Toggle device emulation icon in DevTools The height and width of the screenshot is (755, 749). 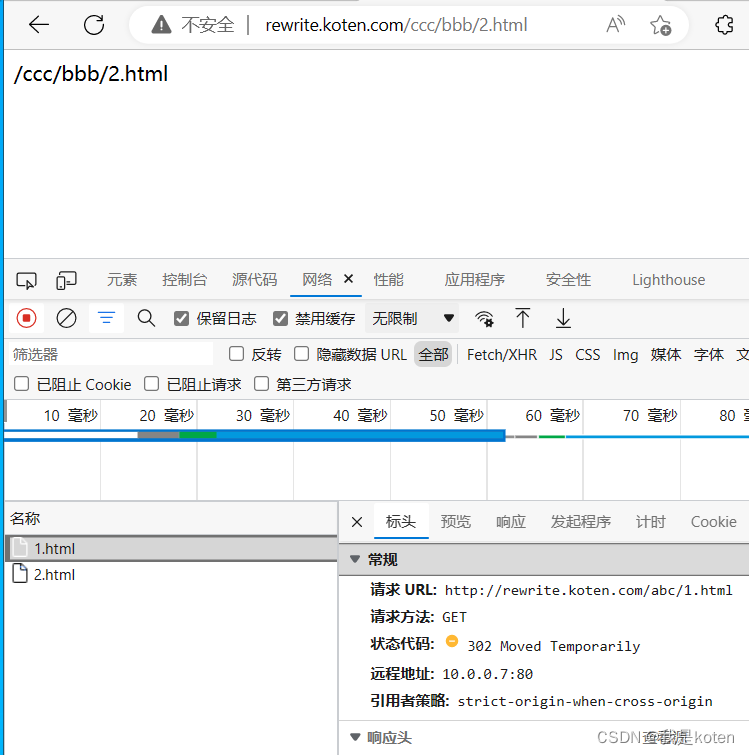click(66, 280)
